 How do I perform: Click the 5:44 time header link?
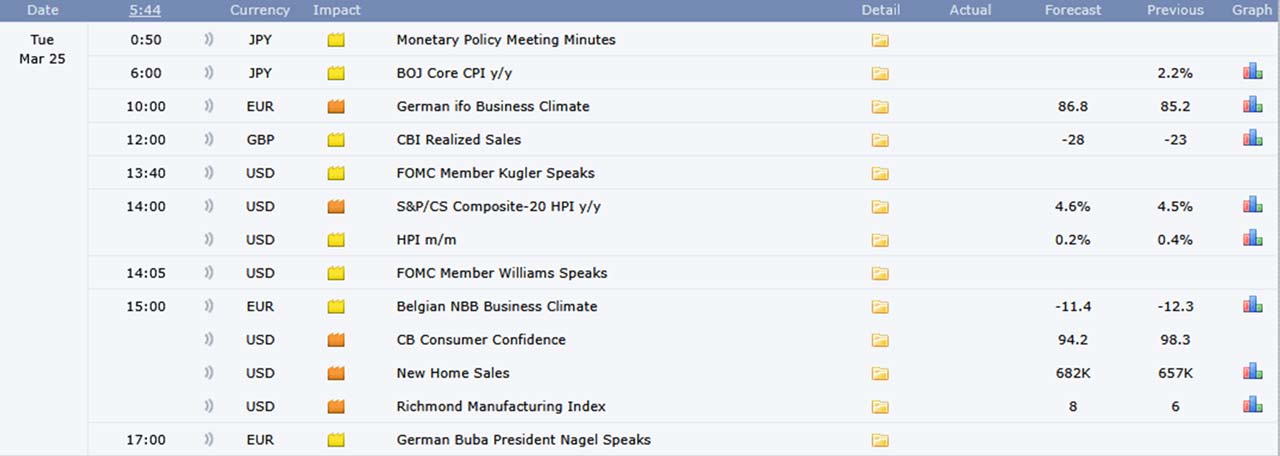[x=146, y=10]
